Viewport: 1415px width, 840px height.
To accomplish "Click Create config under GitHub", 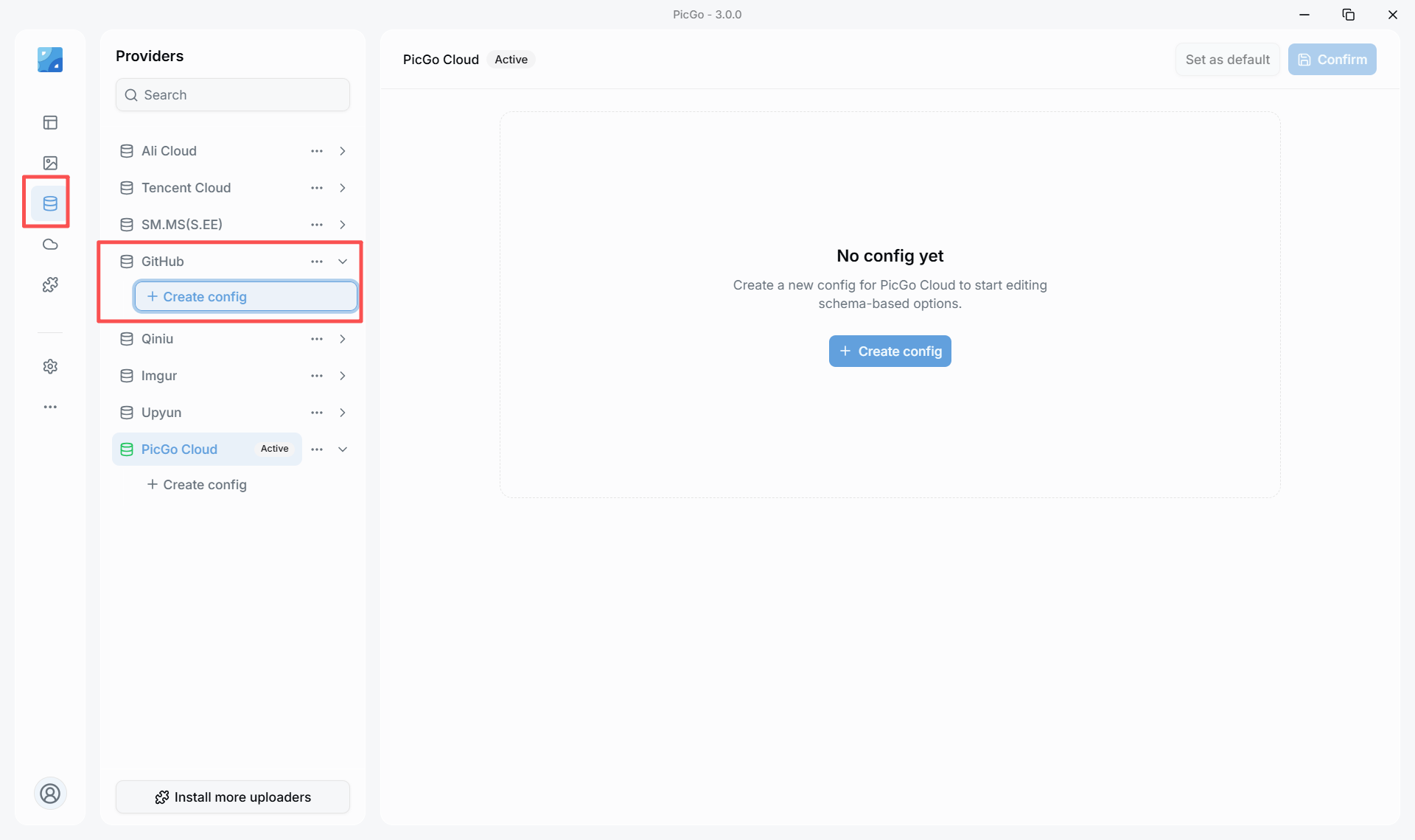I will 246,297.
